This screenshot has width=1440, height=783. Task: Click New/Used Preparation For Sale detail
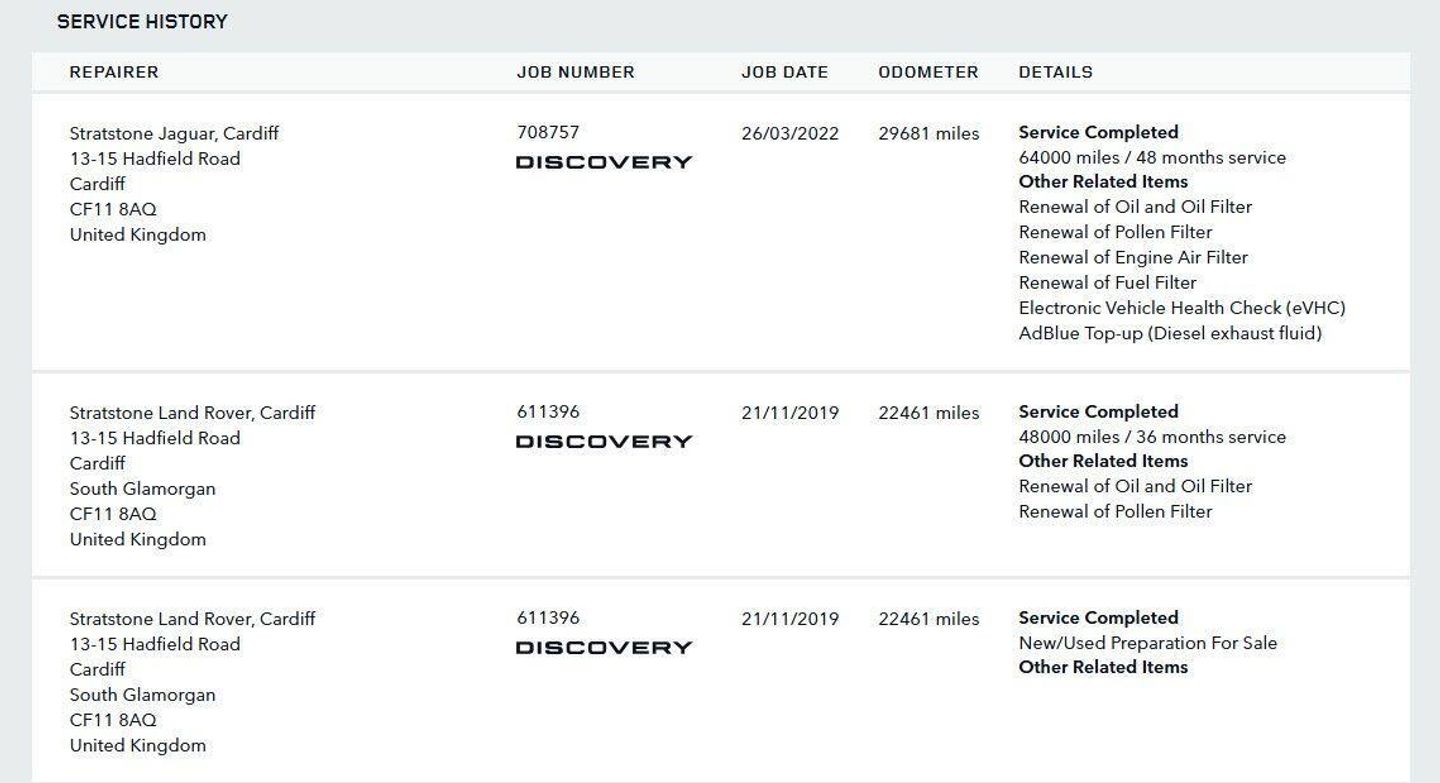pos(1148,643)
